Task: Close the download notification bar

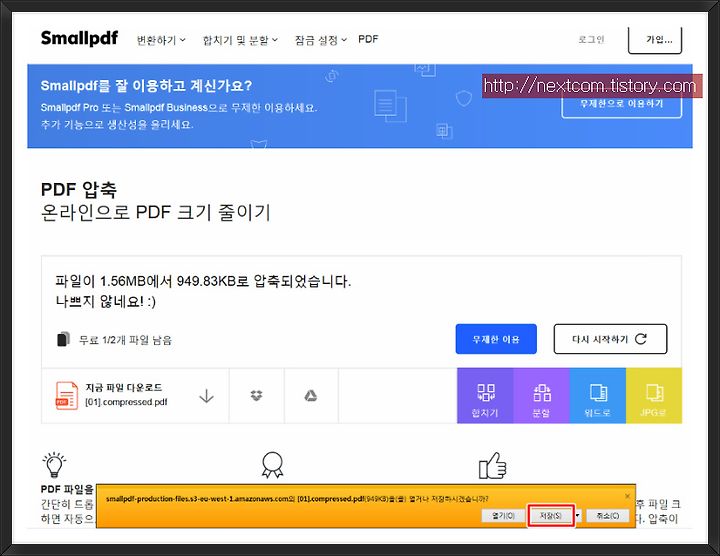Action: [x=627, y=496]
